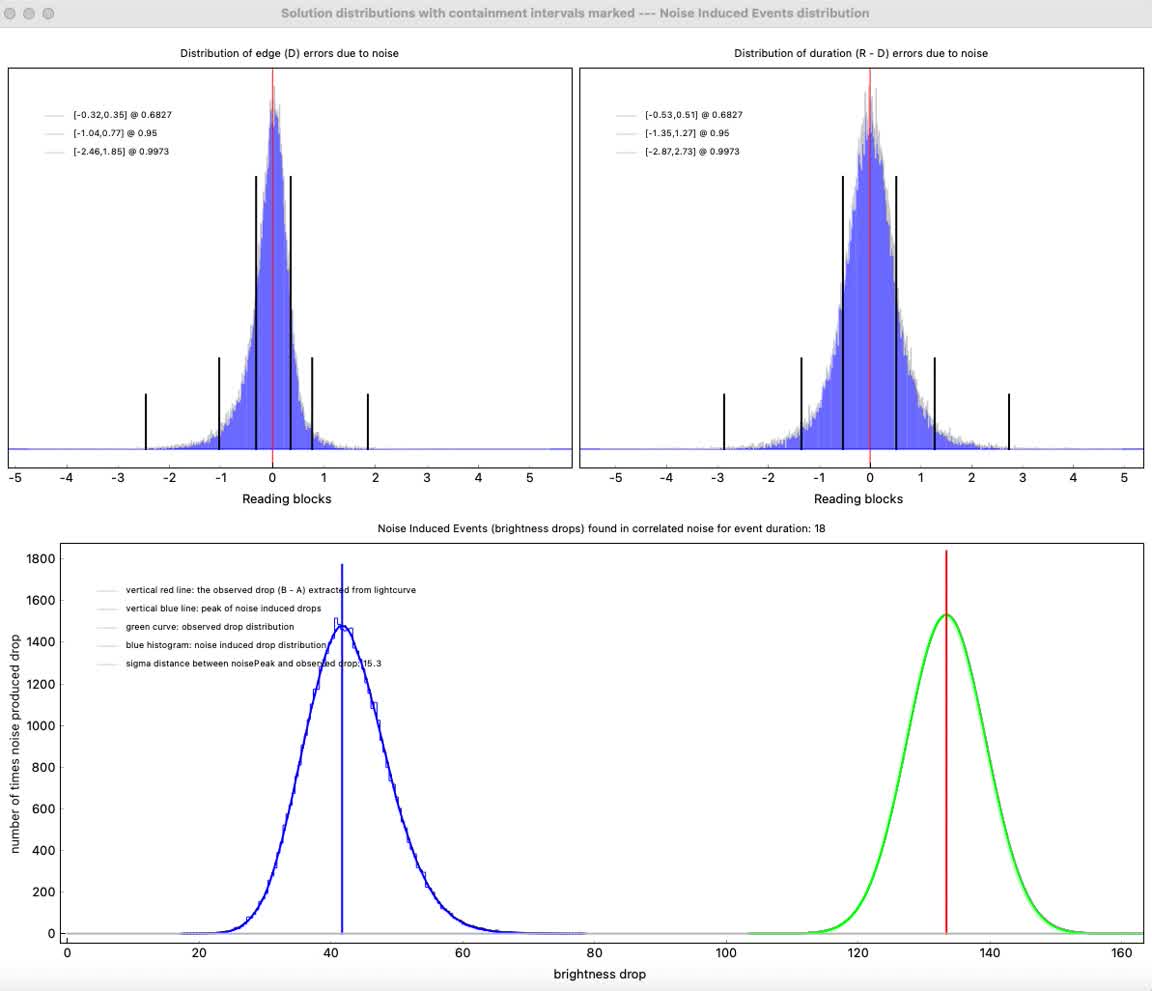
Task: Toggle the '[-0.32,0.35] @ 0.6827' legend entry
Action: coord(115,115)
